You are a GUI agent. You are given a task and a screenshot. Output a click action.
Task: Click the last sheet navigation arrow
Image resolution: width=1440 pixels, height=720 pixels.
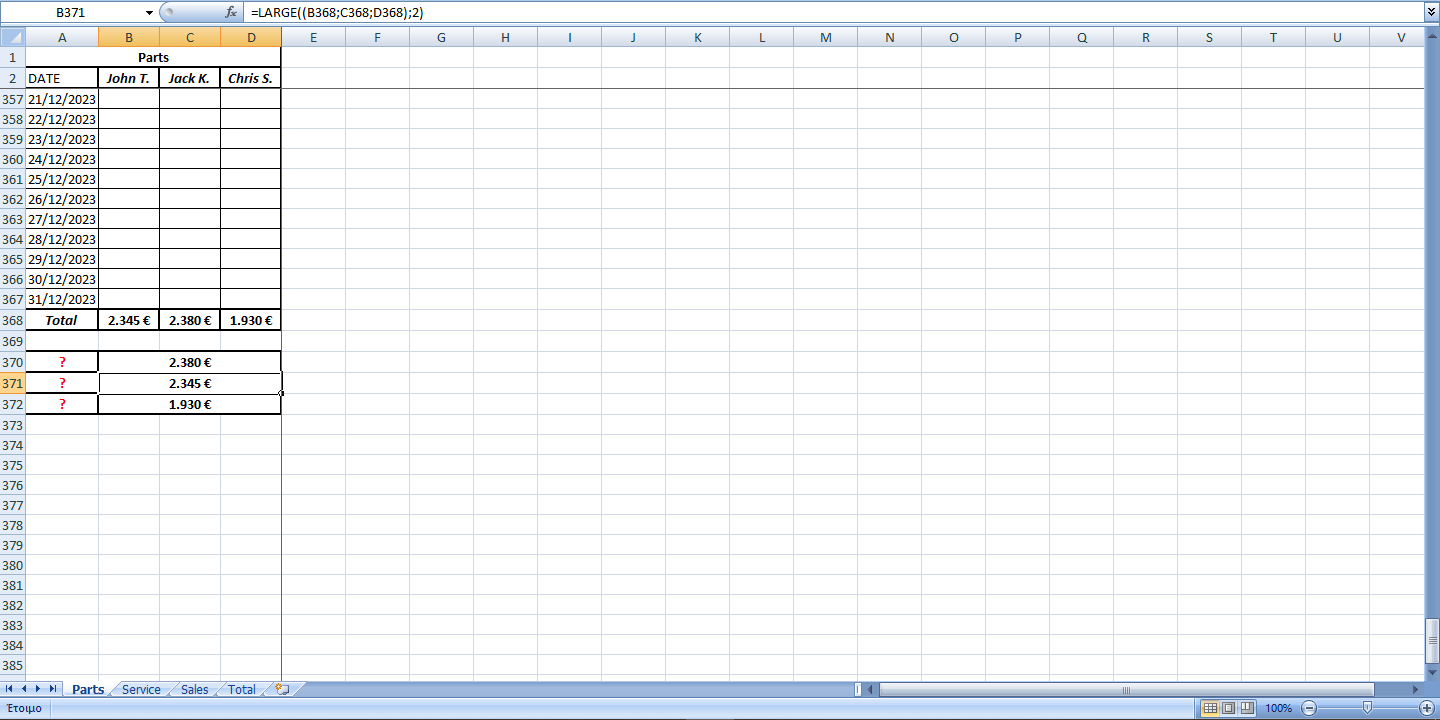(x=51, y=689)
